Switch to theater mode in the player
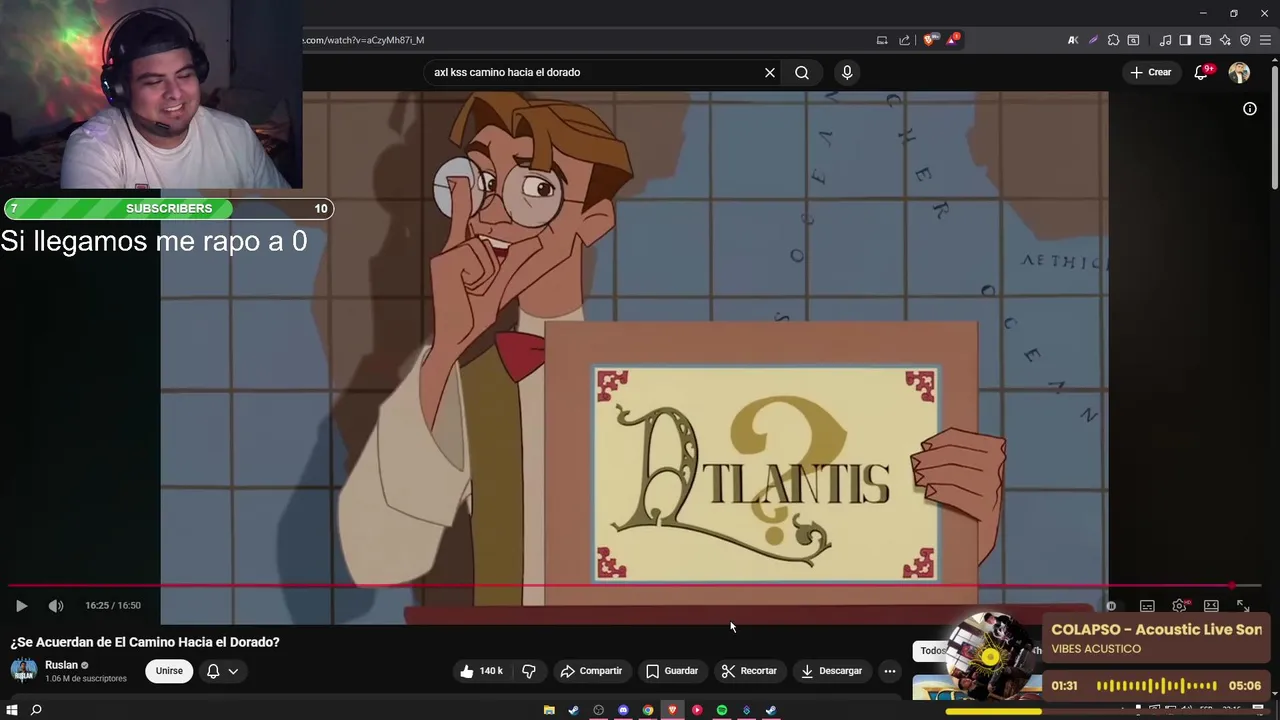1280x720 pixels. point(1211,606)
